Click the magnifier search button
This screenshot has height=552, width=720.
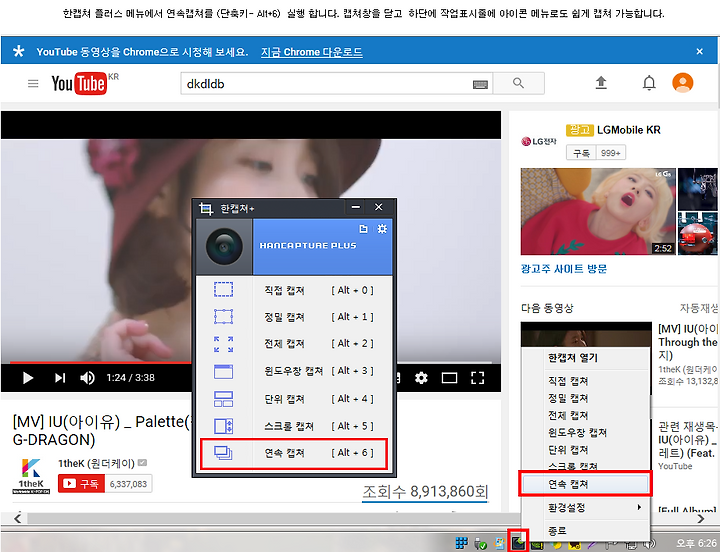(x=518, y=83)
